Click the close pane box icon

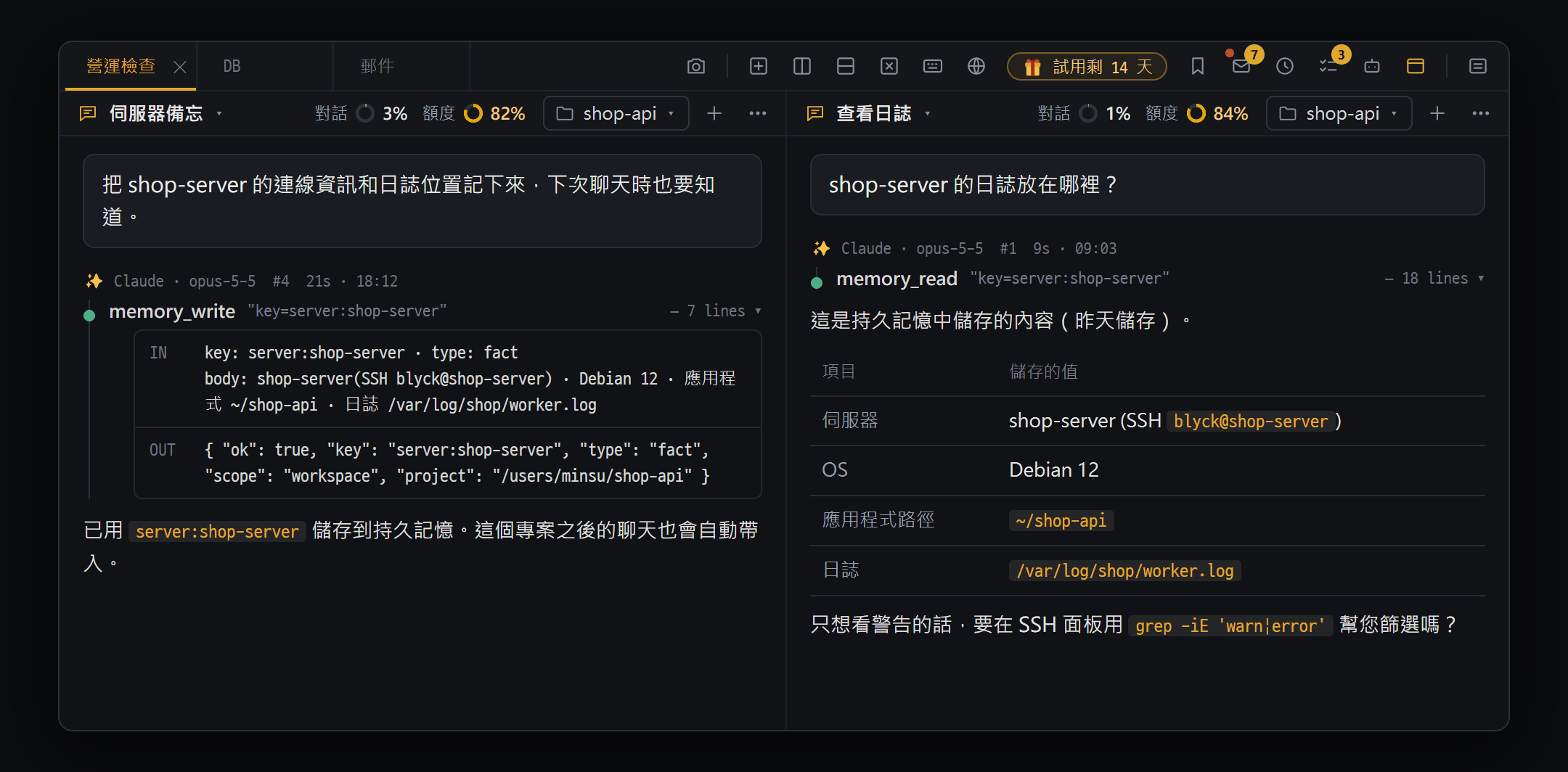pos(889,67)
